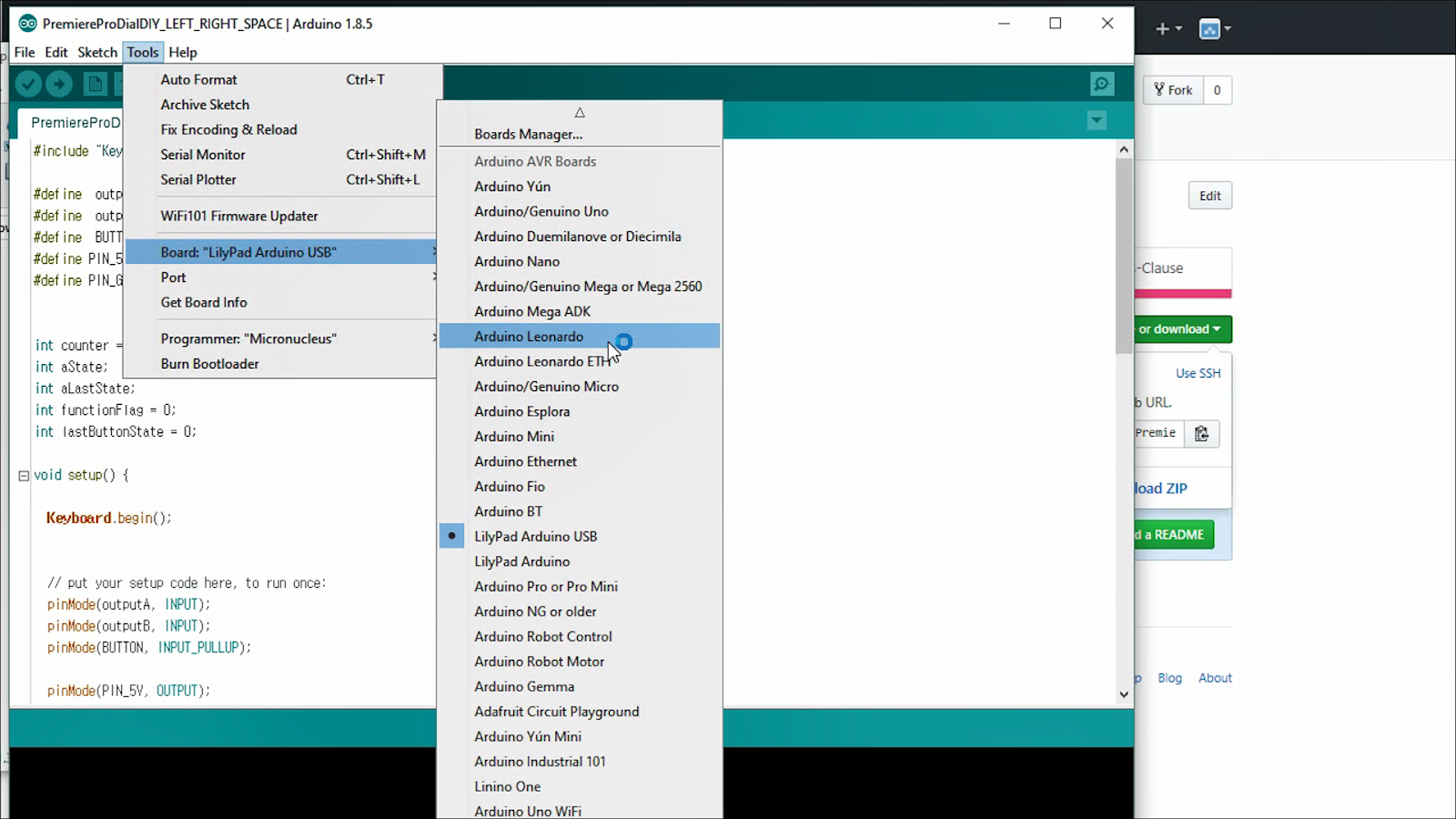Select Arduino Esplora board
The image size is (1456, 819).
click(x=580, y=411)
